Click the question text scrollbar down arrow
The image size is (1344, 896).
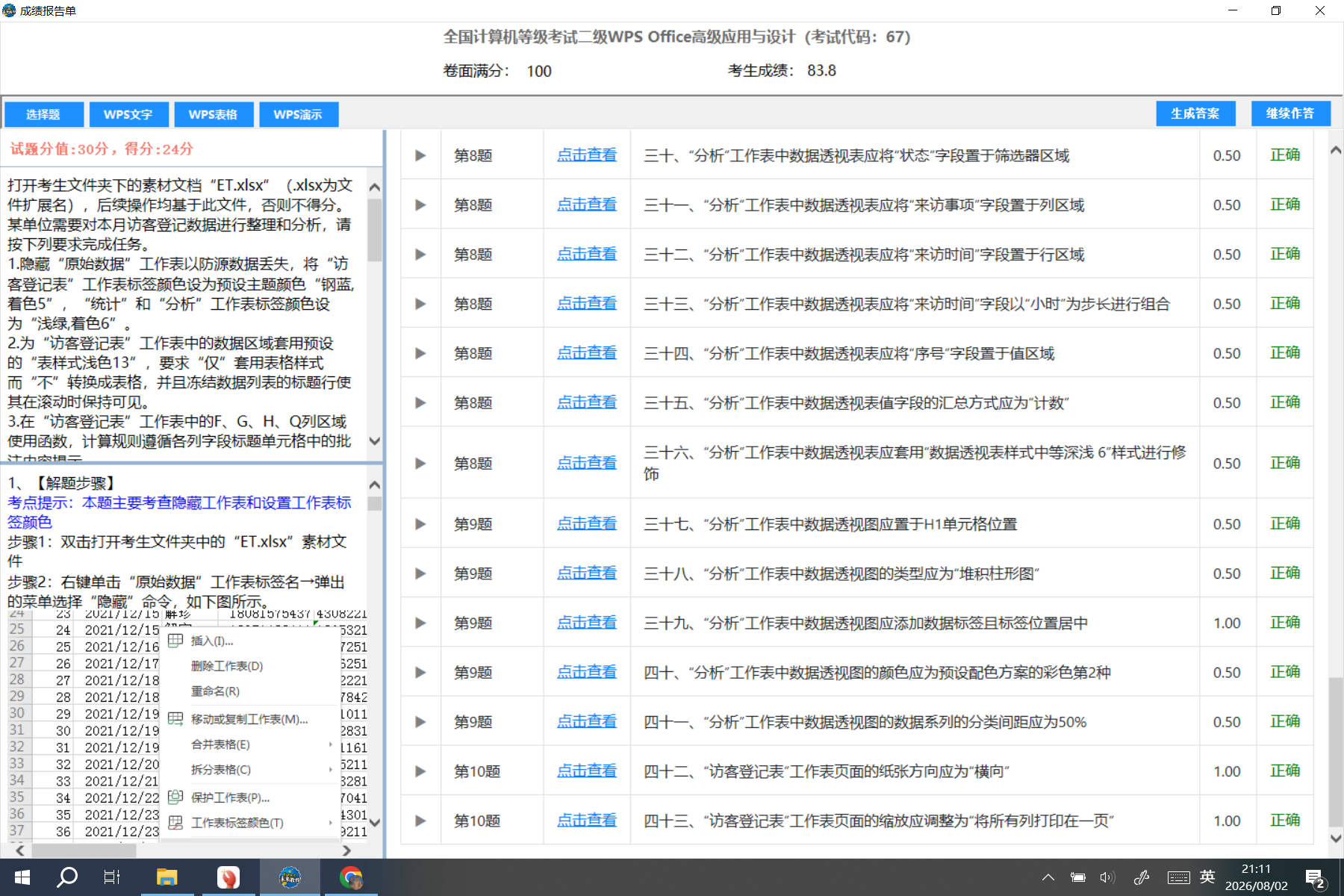tap(375, 441)
